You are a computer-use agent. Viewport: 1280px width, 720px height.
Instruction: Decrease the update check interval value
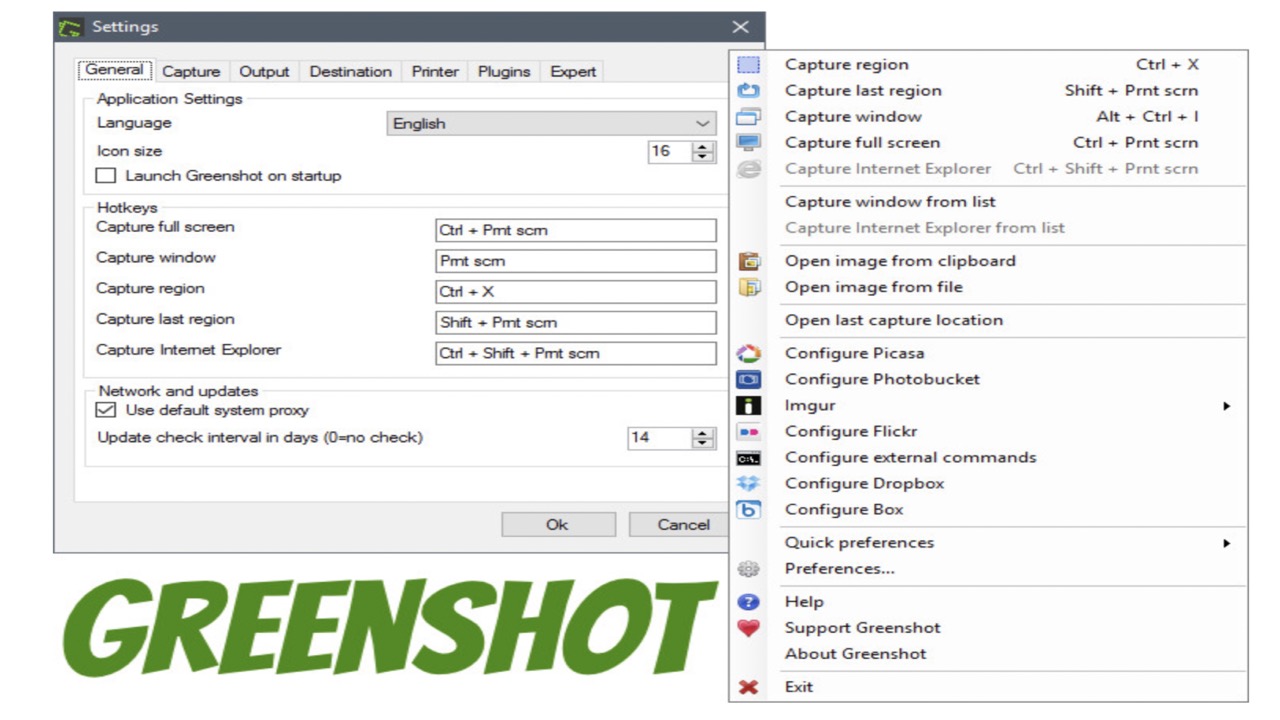point(704,443)
